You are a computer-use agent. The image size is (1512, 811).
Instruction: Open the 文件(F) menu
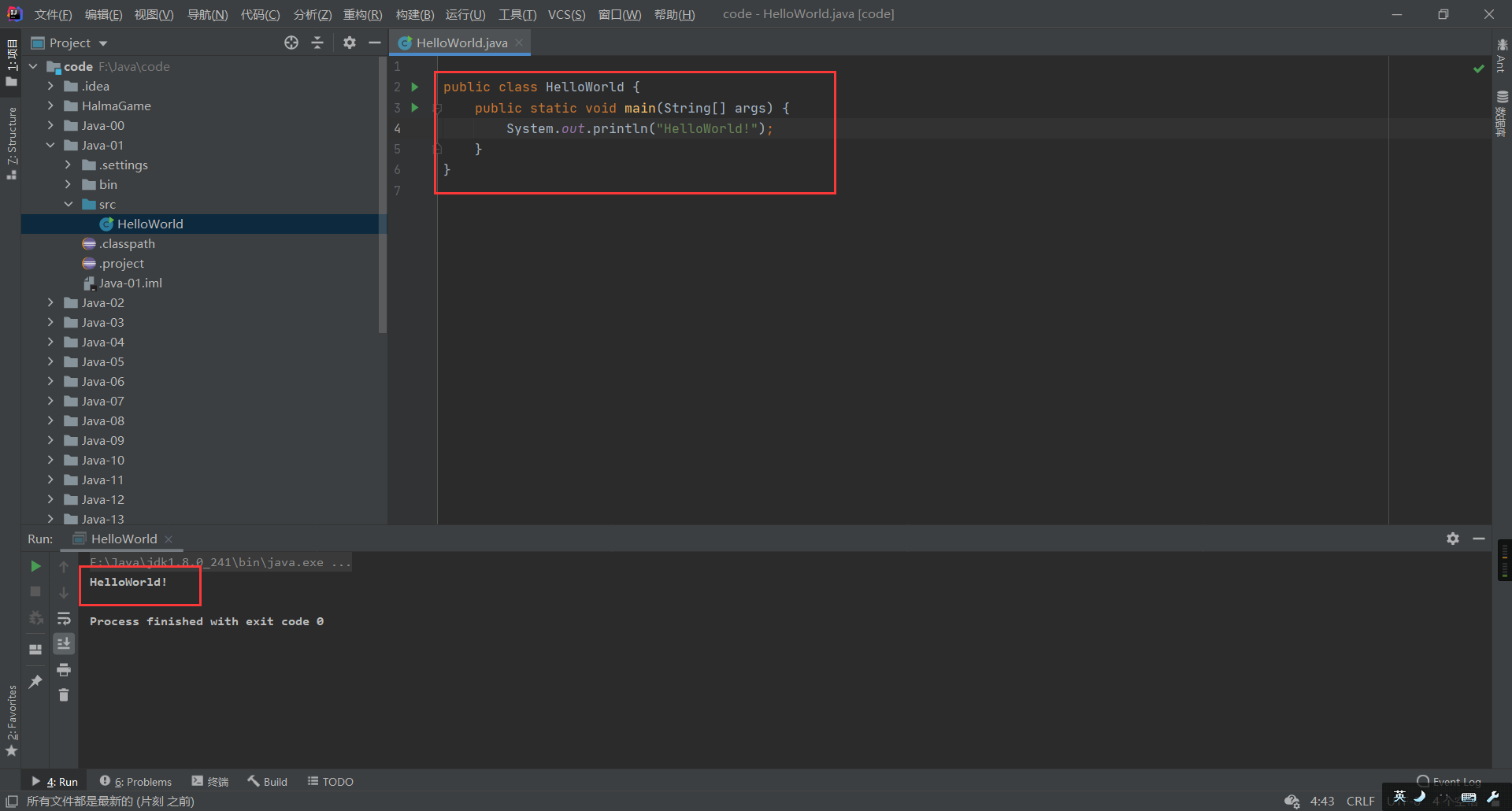pos(53,14)
